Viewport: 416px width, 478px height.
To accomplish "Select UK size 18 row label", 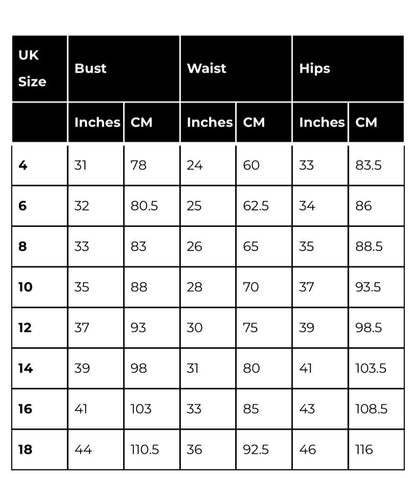I will click(40, 449).
